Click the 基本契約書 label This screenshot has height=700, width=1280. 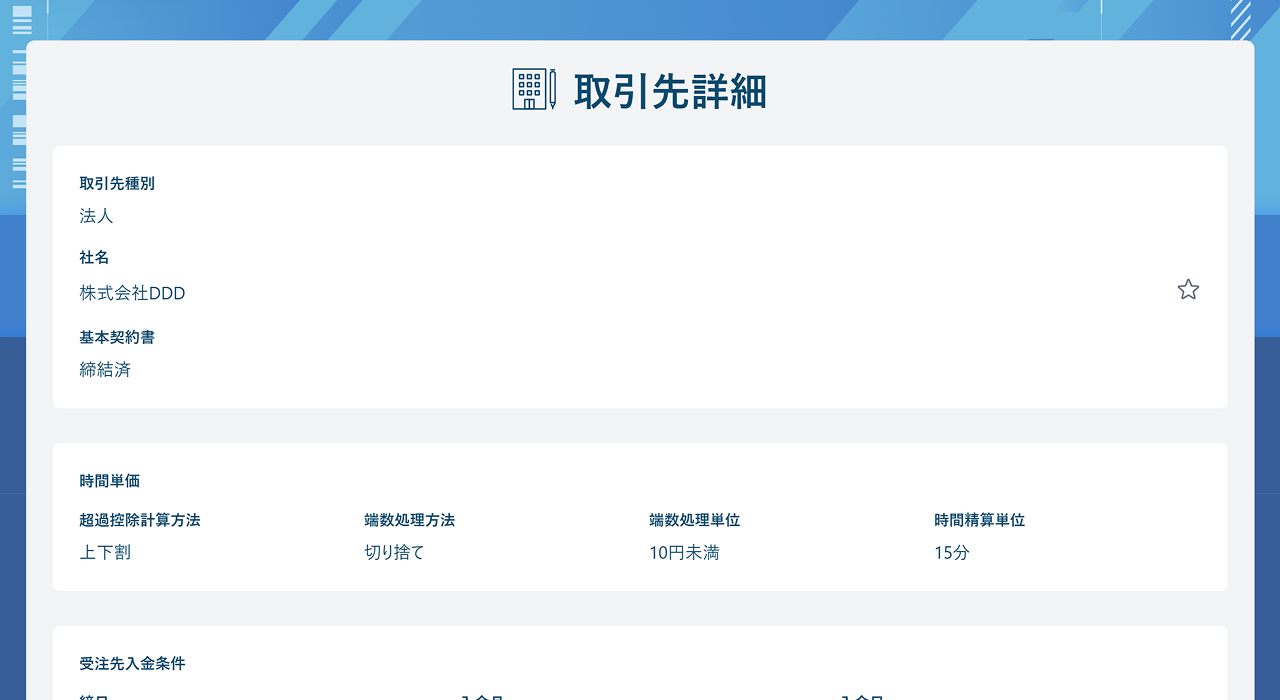[117, 338]
